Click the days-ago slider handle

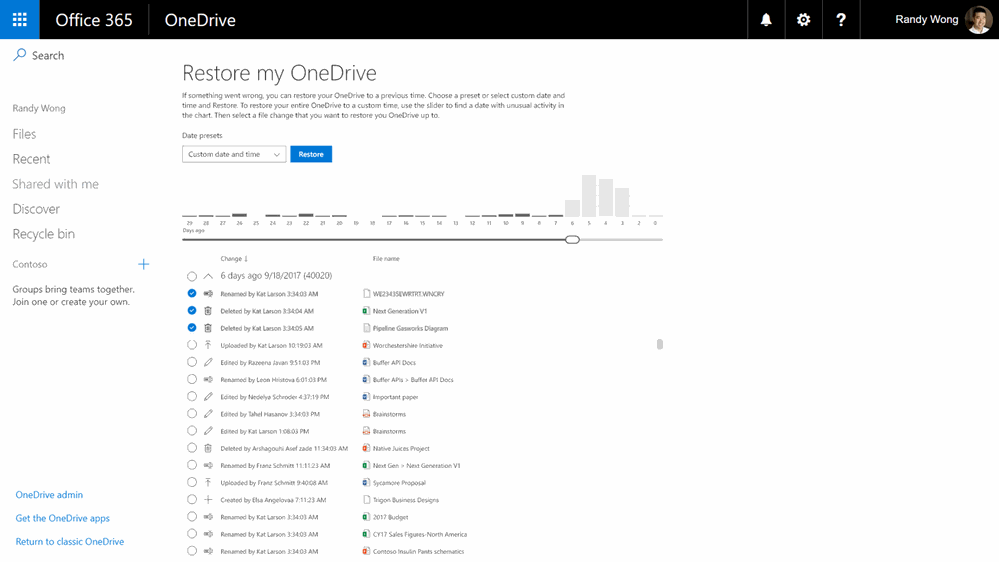(572, 240)
